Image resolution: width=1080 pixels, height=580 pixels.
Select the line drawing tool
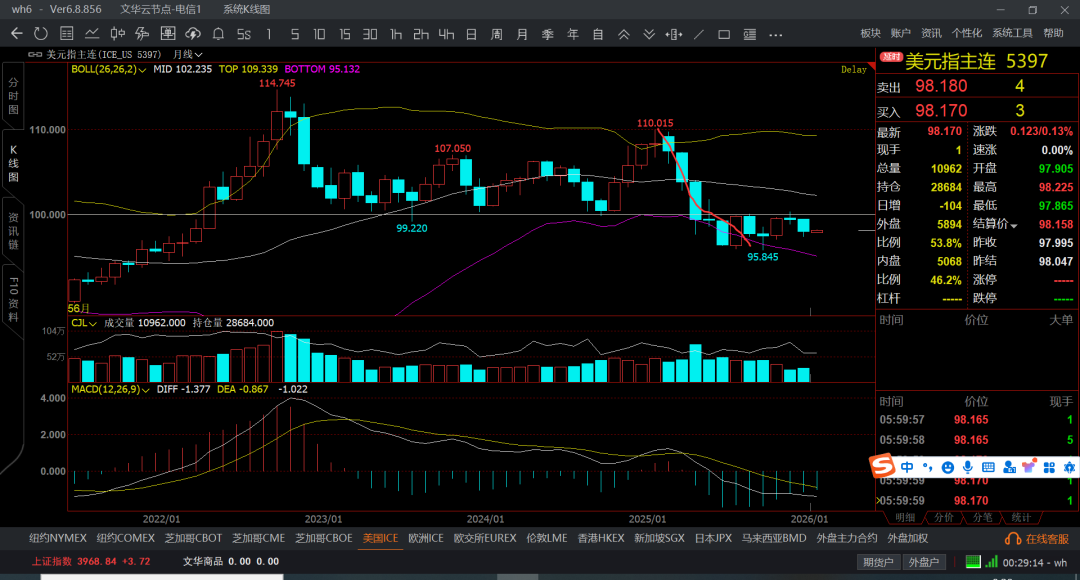click(699, 34)
